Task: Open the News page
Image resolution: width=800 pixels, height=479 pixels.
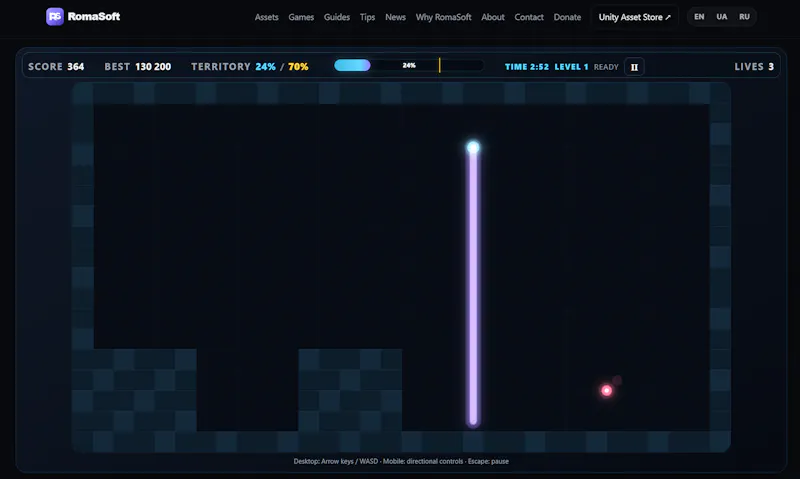Action: [395, 17]
